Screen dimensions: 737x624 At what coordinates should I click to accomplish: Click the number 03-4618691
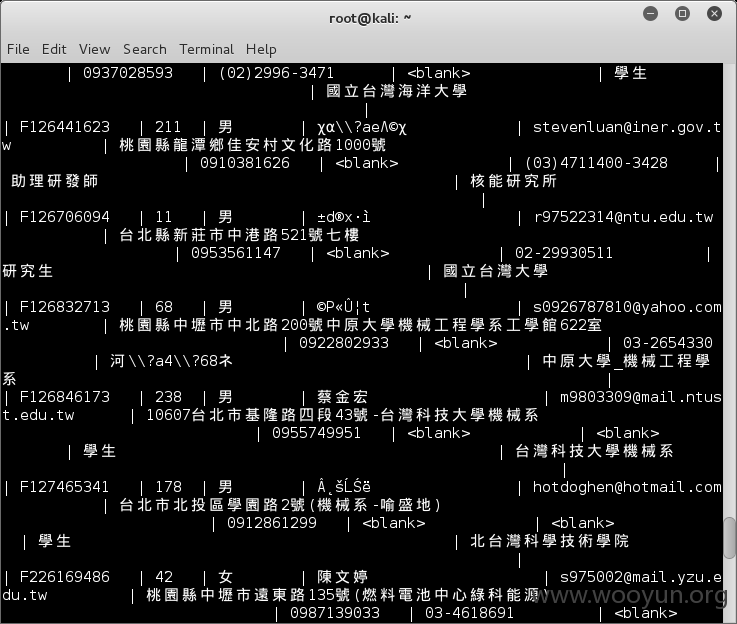click(x=470, y=613)
